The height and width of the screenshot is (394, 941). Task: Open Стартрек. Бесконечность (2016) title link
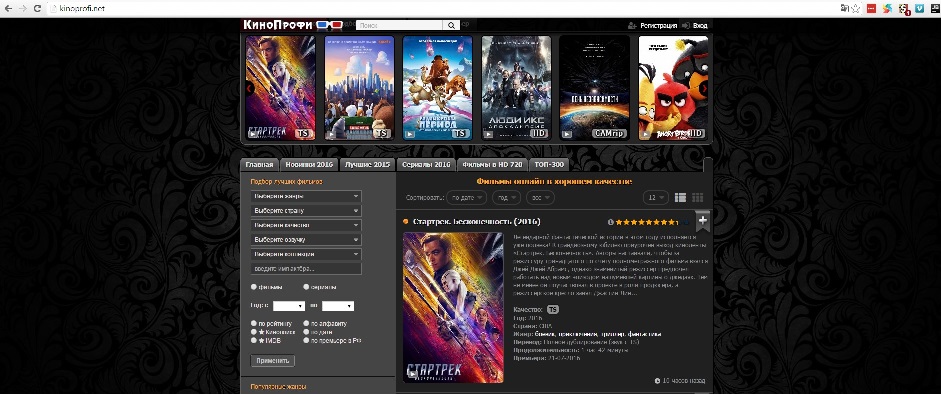tap(477, 221)
